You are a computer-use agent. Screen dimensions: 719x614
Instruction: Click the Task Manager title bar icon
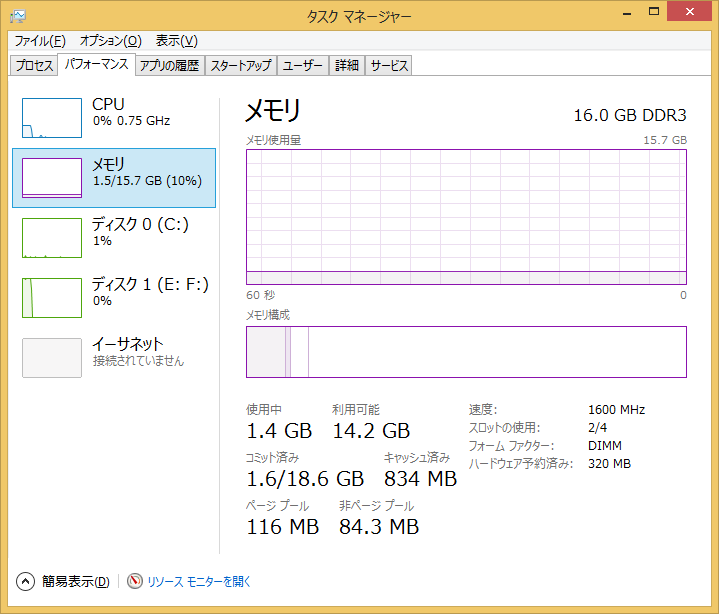click(18, 15)
